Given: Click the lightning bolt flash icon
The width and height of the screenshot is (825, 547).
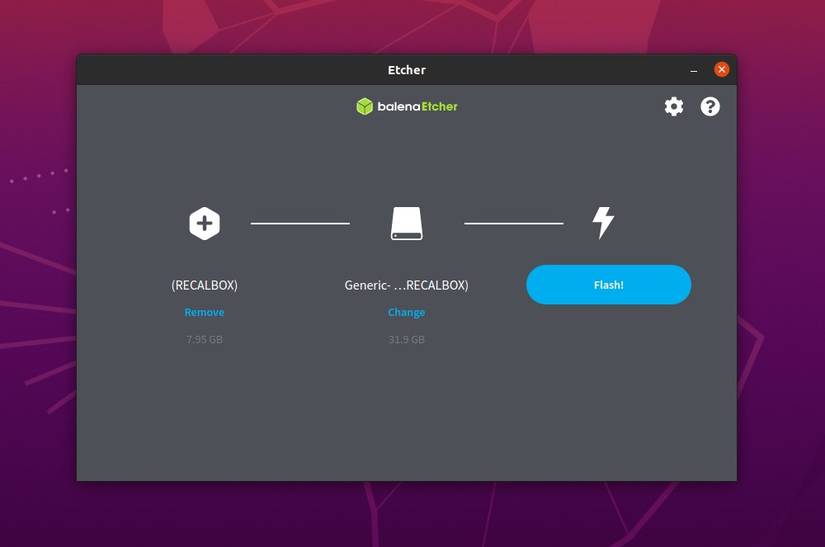Looking at the screenshot, I should point(603,222).
